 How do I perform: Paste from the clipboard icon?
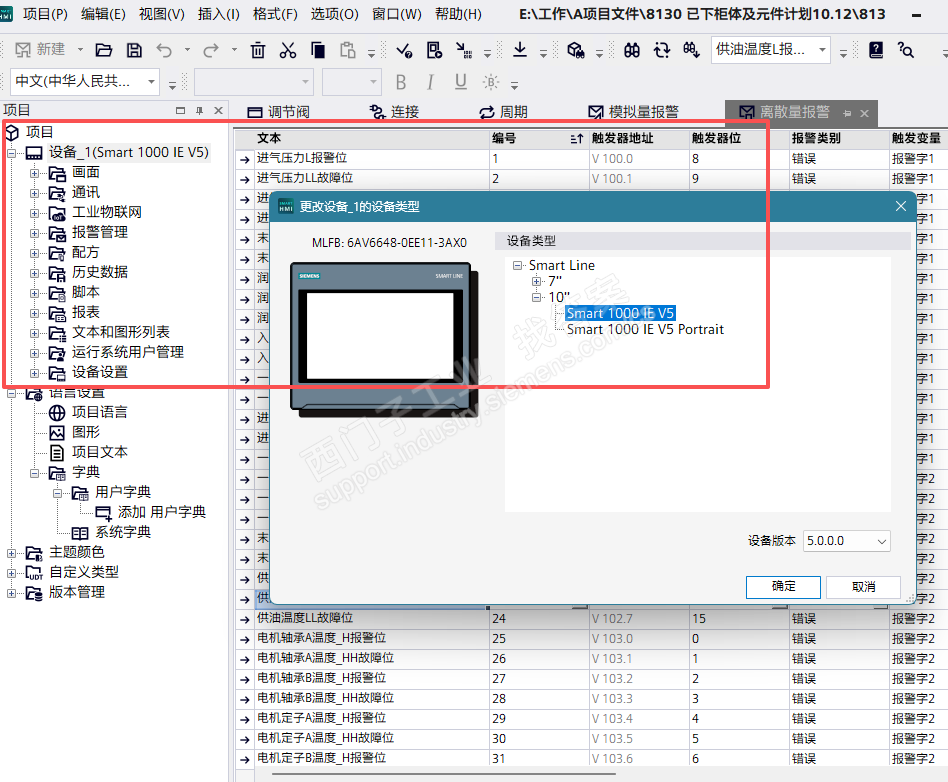(x=348, y=50)
